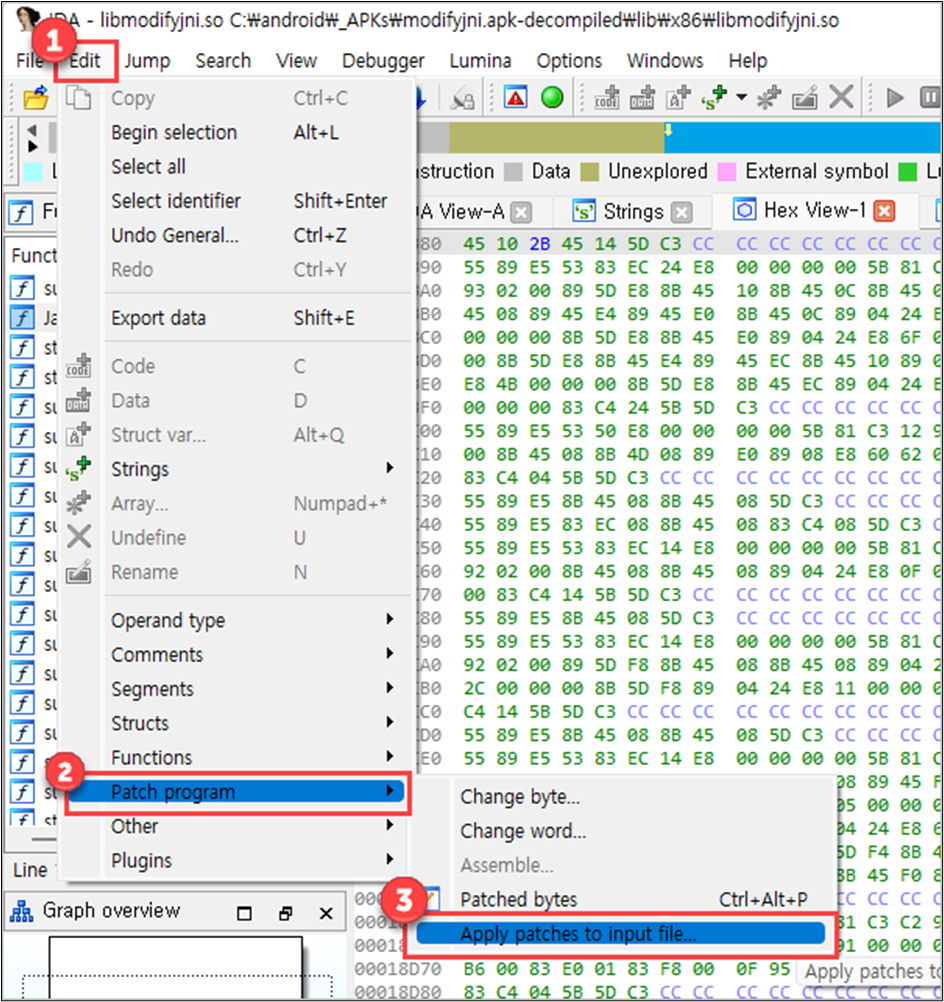
Task: Expand the Functions submenu
Action: [x=236, y=757]
